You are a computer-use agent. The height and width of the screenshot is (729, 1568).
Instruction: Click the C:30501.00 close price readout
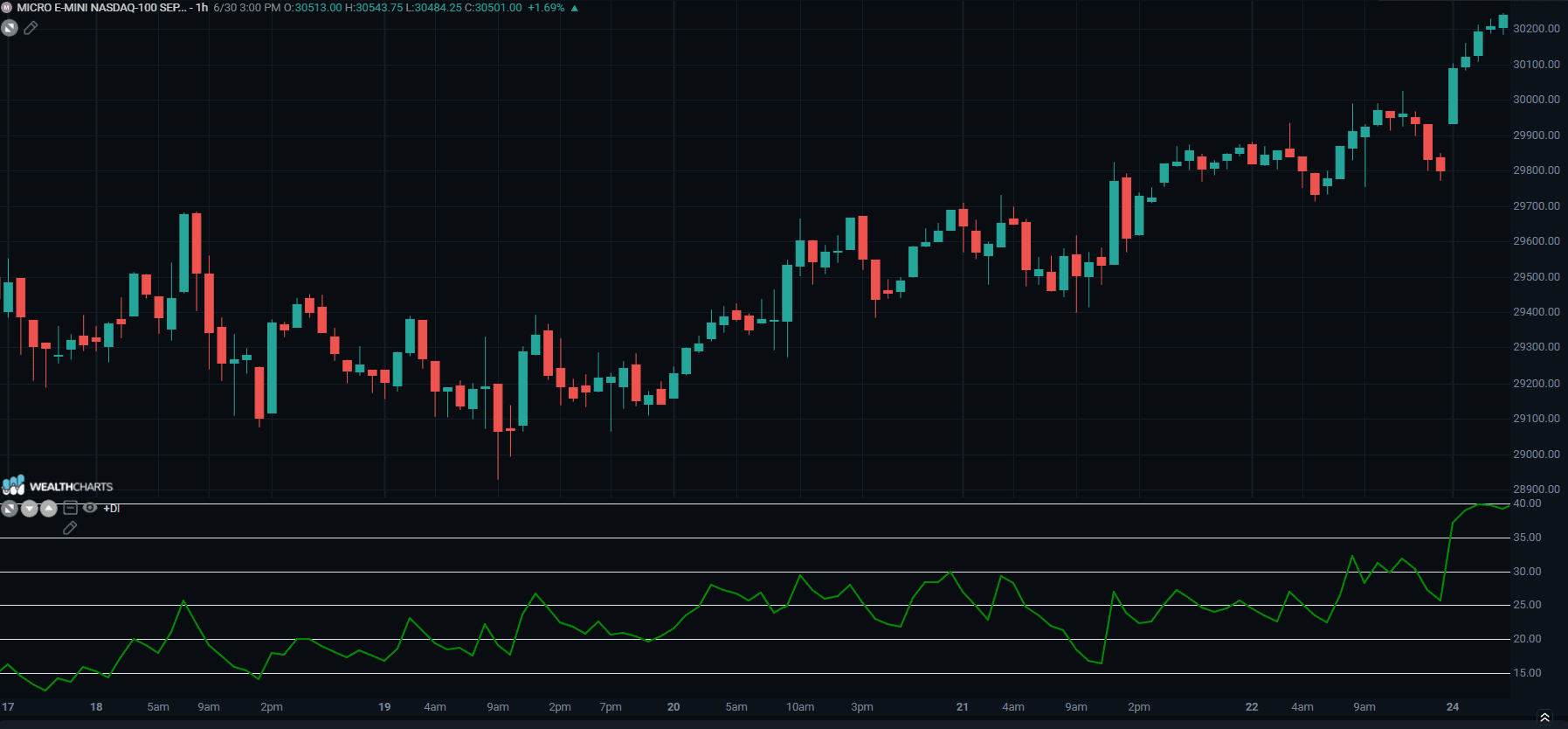[x=493, y=8]
